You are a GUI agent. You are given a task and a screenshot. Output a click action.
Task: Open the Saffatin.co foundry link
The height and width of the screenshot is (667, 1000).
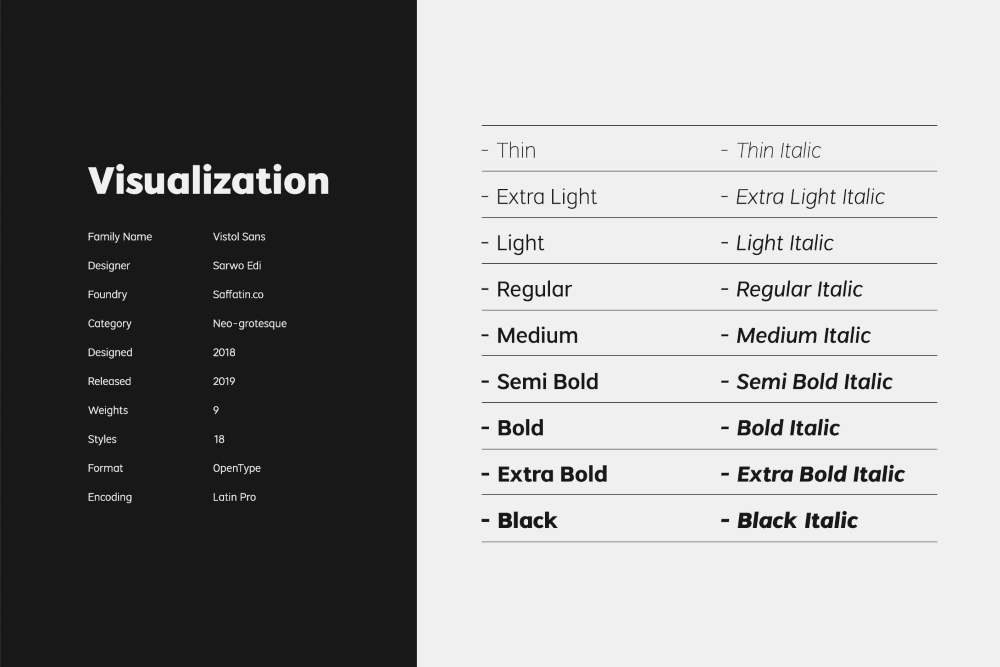238,295
